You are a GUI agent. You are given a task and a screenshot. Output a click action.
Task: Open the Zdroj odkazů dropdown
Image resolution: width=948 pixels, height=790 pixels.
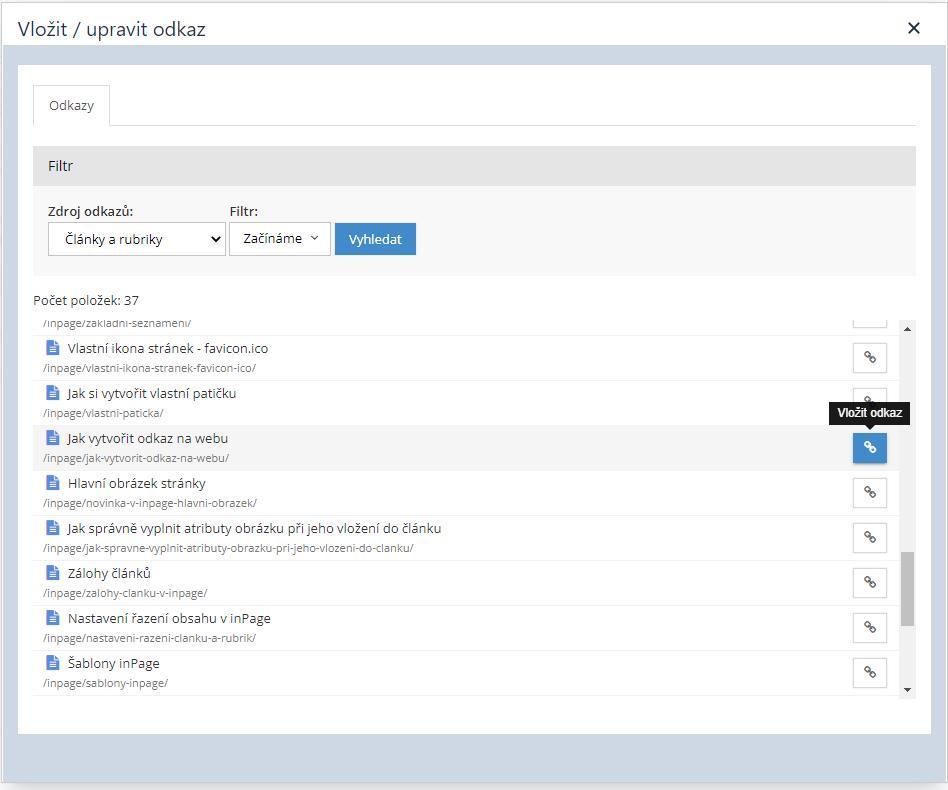(x=136, y=239)
